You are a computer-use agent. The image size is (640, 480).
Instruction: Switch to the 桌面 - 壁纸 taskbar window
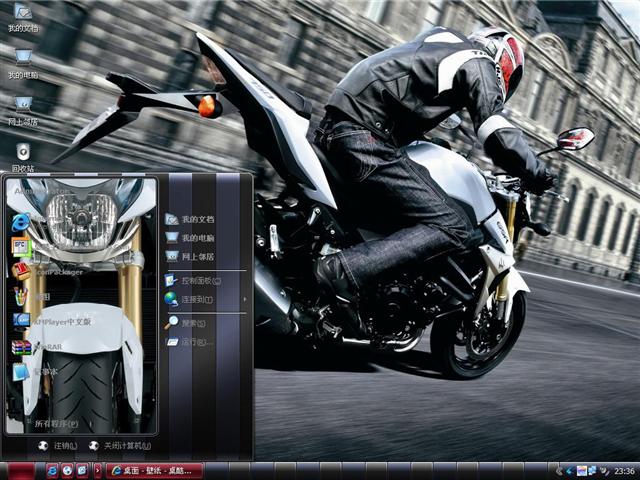pos(156,470)
